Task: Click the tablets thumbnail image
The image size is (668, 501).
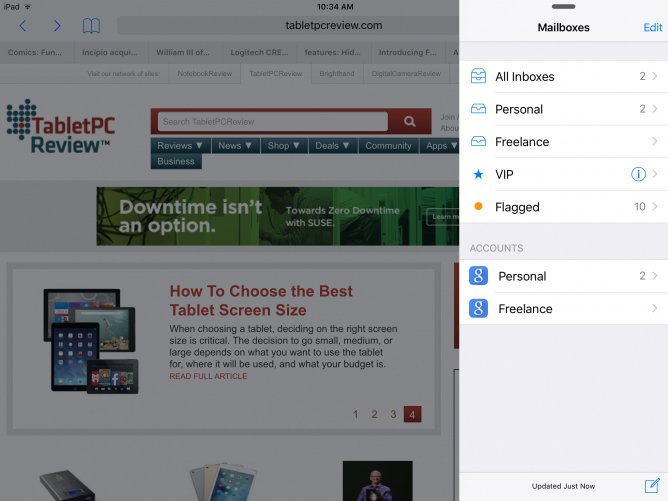Action: [91, 341]
